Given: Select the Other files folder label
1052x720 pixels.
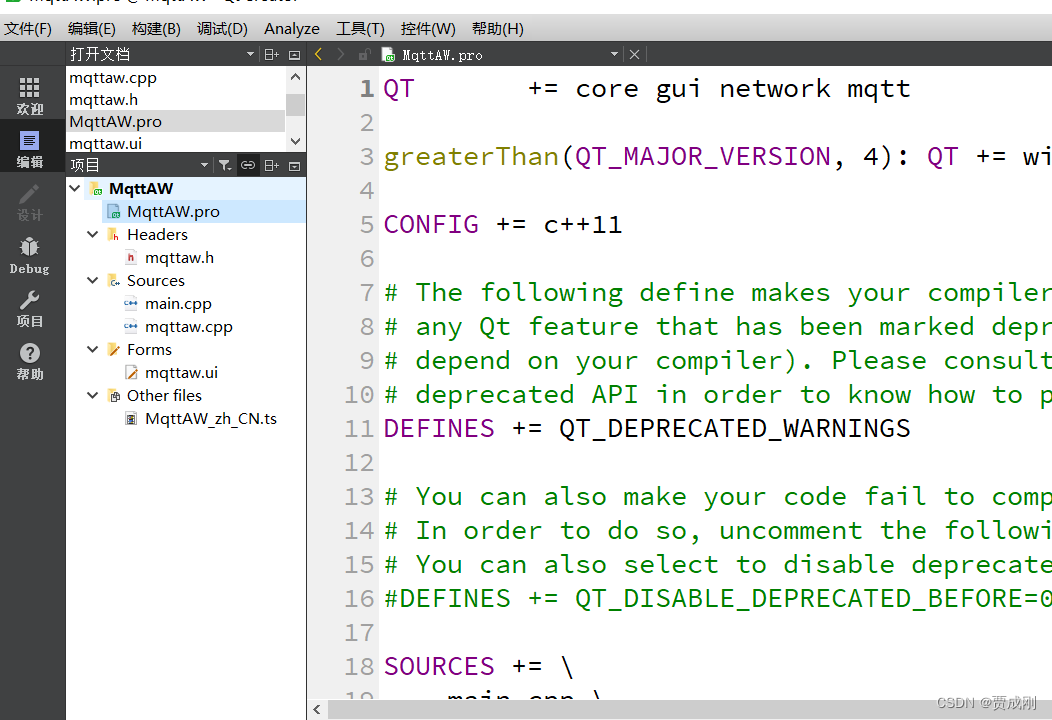Looking at the screenshot, I should [164, 396].
